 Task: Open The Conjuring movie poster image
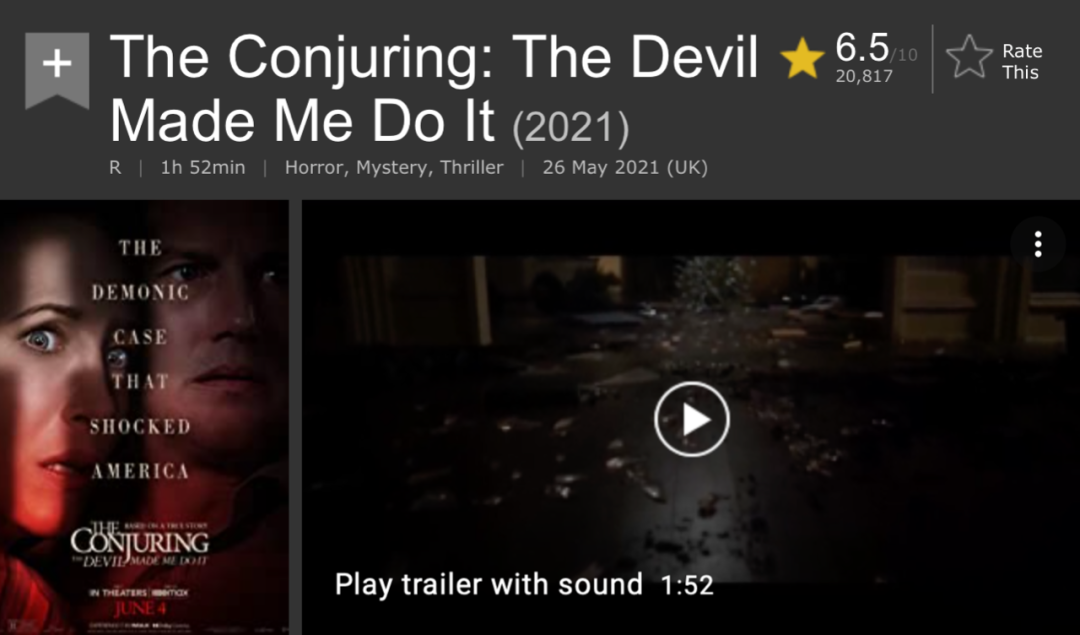145,417
